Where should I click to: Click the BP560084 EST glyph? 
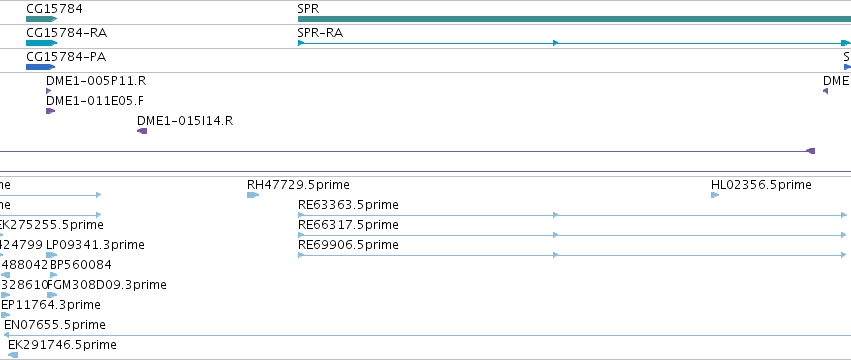(53, 275)
